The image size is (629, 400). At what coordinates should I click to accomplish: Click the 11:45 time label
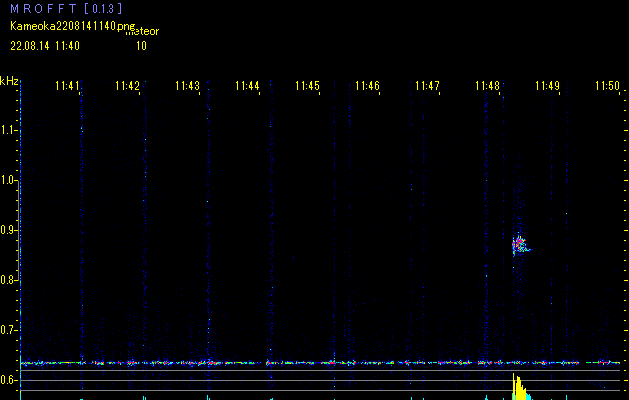(307, 86)
